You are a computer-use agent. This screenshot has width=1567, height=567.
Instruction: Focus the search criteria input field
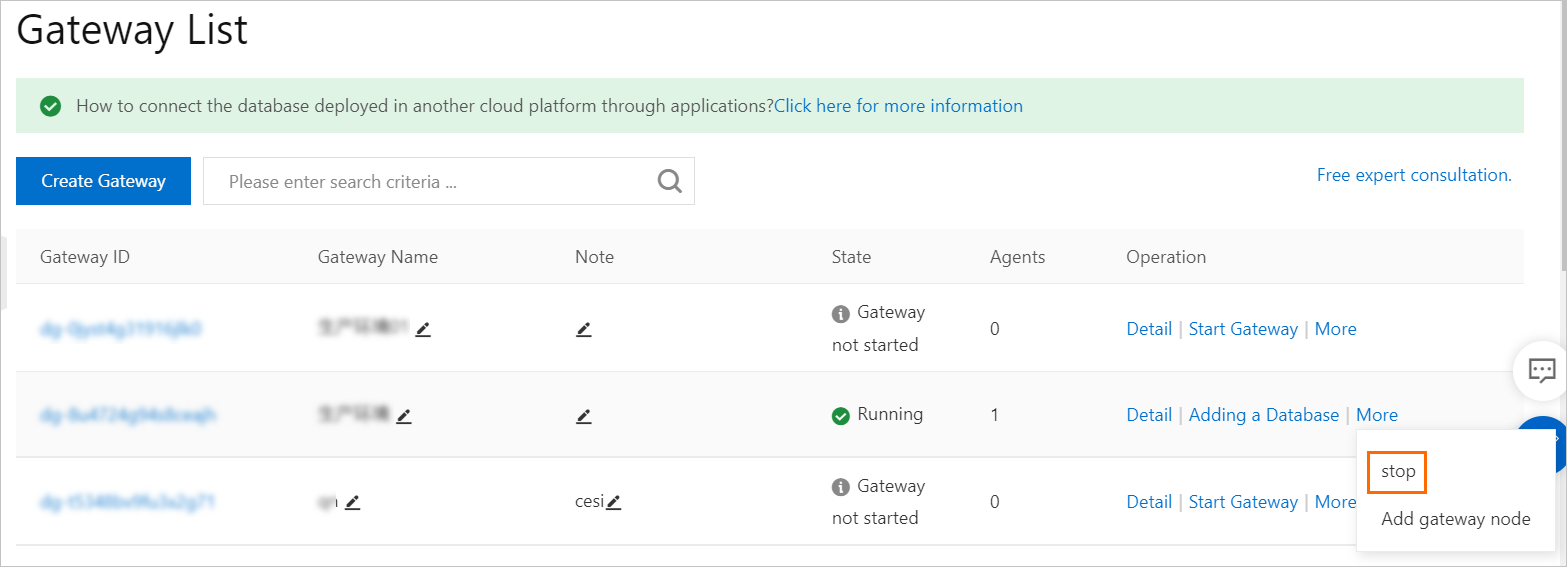click(430, 182)
